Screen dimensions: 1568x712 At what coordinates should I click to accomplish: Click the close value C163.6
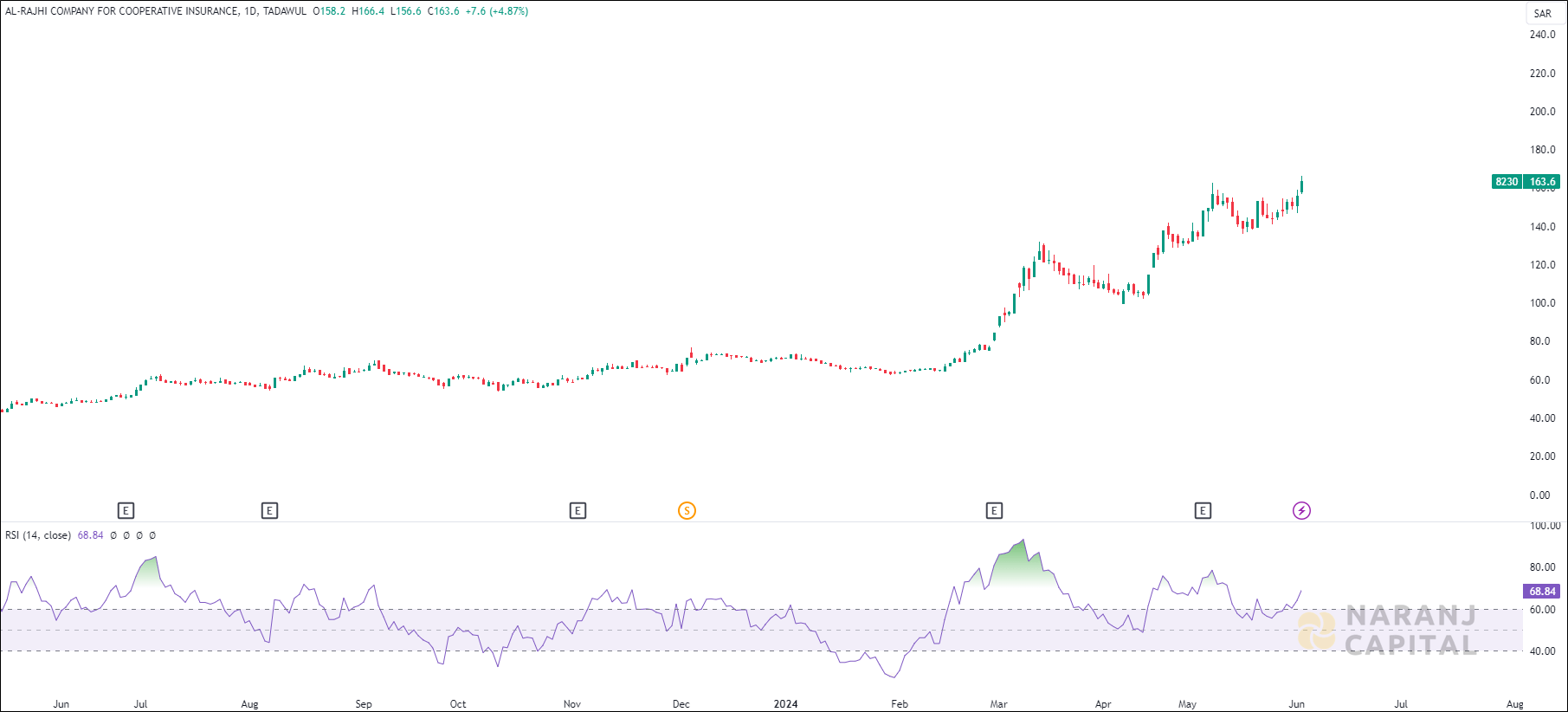(x=443, y=11)
